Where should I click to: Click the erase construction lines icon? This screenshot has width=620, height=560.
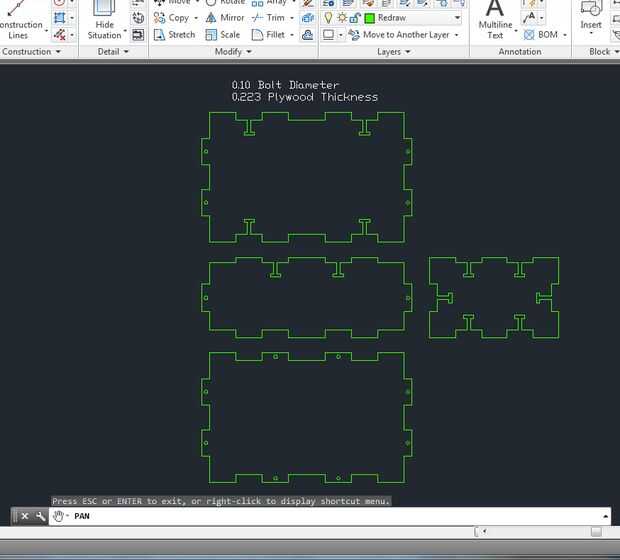tap(59, 35)
